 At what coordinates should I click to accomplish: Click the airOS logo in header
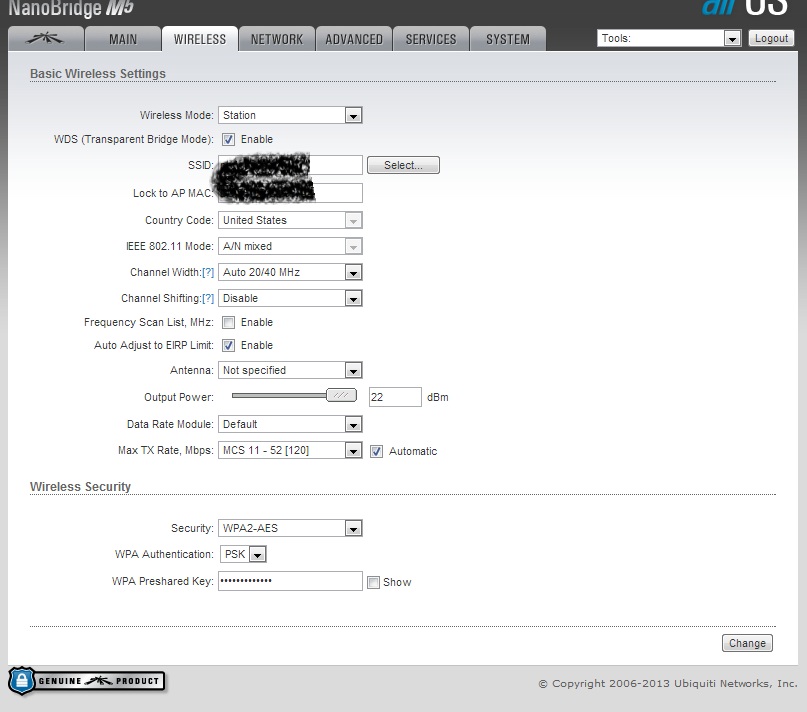coord(744,7)
